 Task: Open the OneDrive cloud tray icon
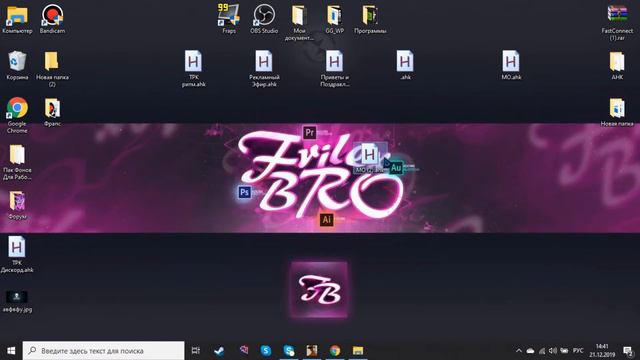coord(530,351)
